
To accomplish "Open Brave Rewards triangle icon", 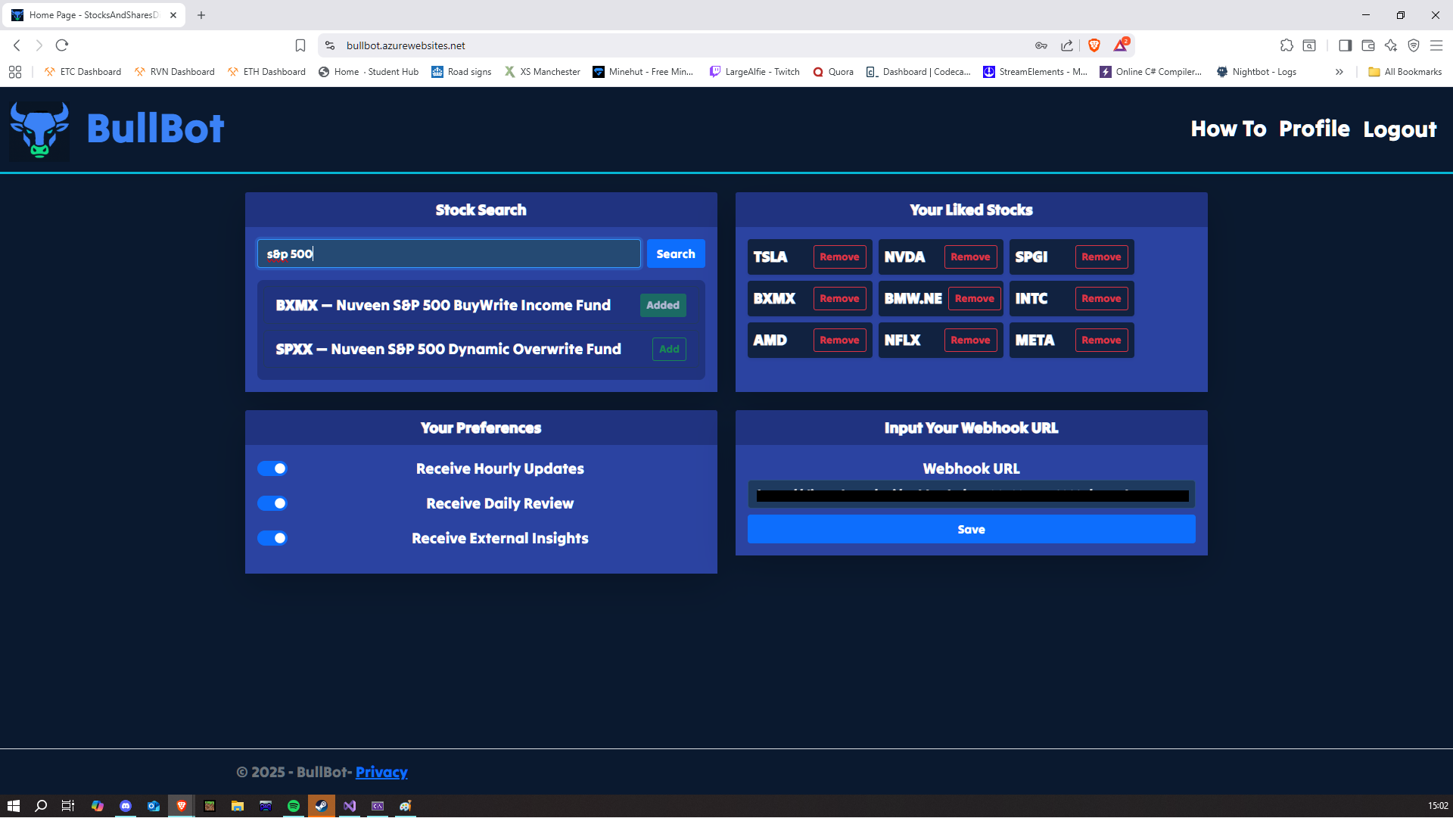I will coord(1121,45).
